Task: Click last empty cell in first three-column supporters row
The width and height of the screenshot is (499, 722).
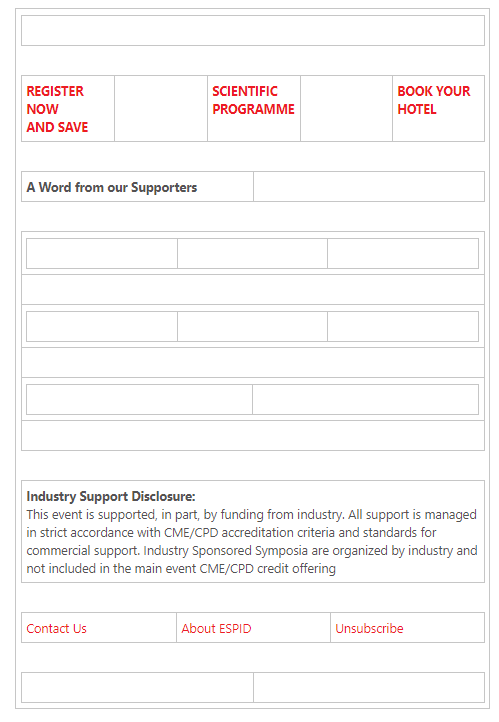Action: (403, 253)
